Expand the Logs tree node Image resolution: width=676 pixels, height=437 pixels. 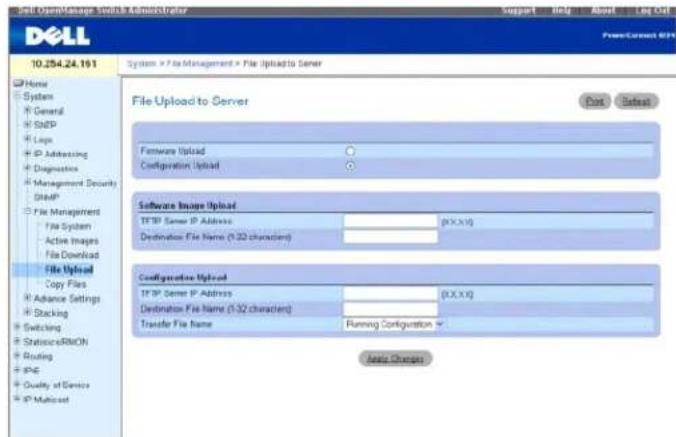[28, 139]
